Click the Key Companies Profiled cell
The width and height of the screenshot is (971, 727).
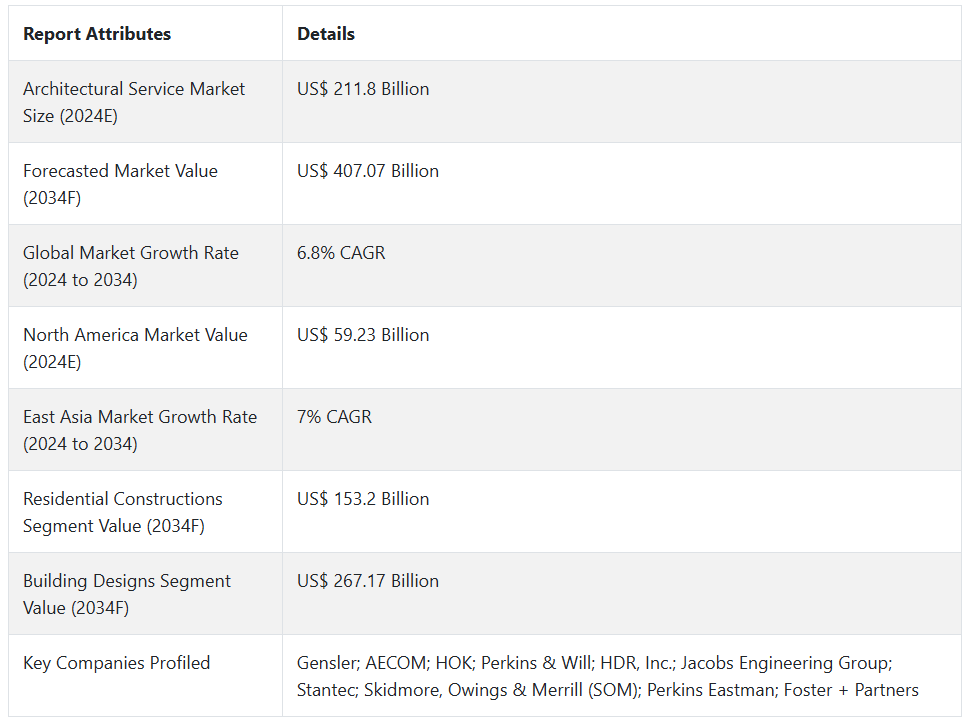[x=117, y=663]
